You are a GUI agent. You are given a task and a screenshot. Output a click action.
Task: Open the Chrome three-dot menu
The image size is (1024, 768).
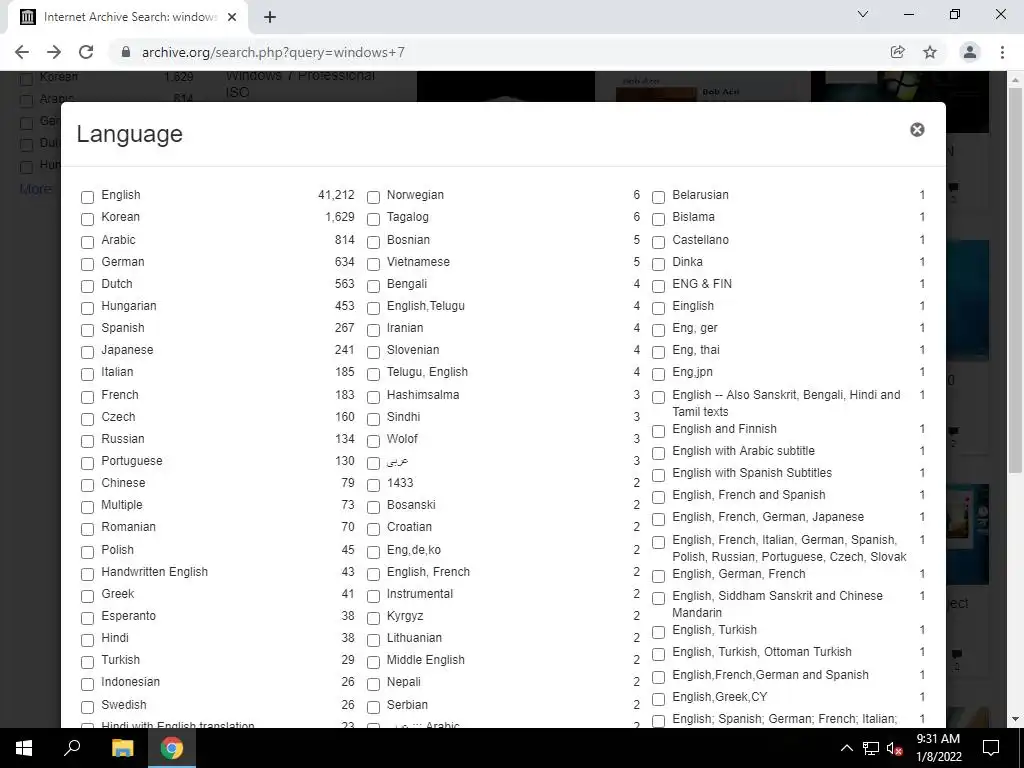1002,52
